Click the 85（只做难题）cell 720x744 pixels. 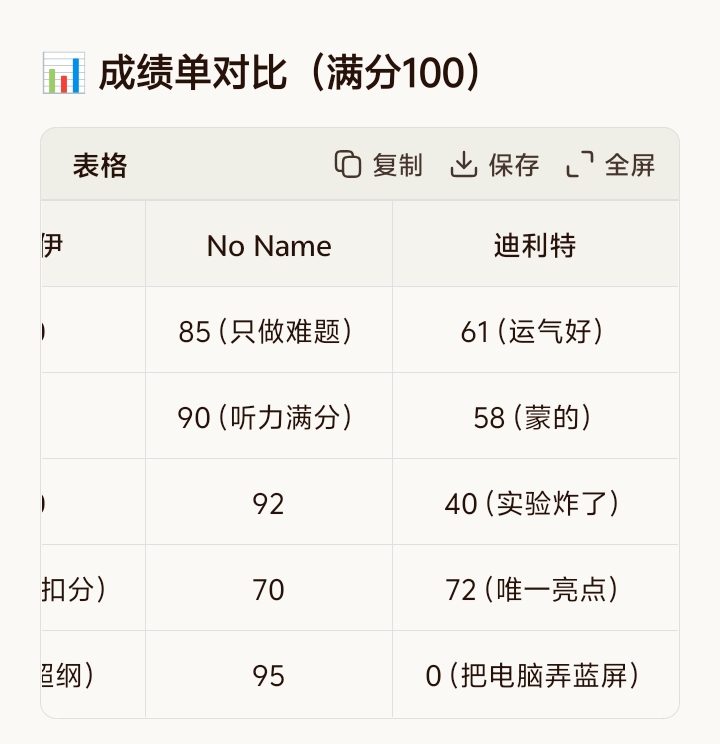(269, 332)
